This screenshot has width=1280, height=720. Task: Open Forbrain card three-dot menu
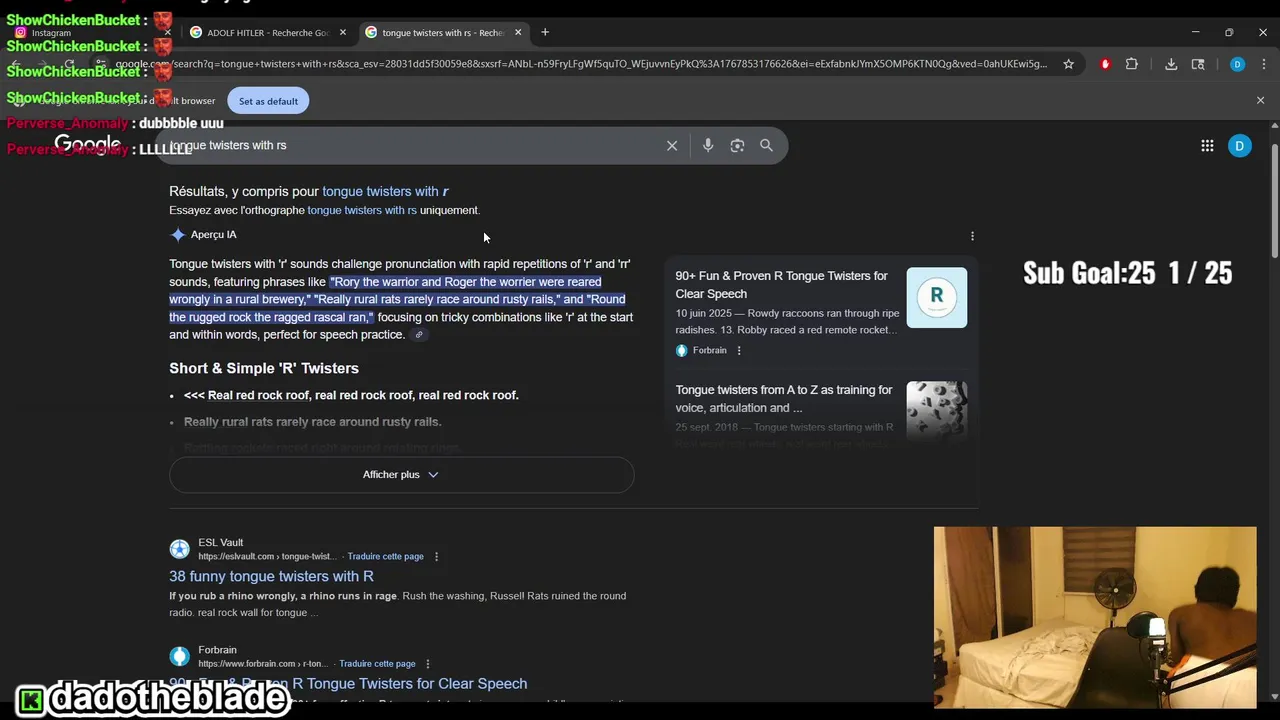pos(739,351)
